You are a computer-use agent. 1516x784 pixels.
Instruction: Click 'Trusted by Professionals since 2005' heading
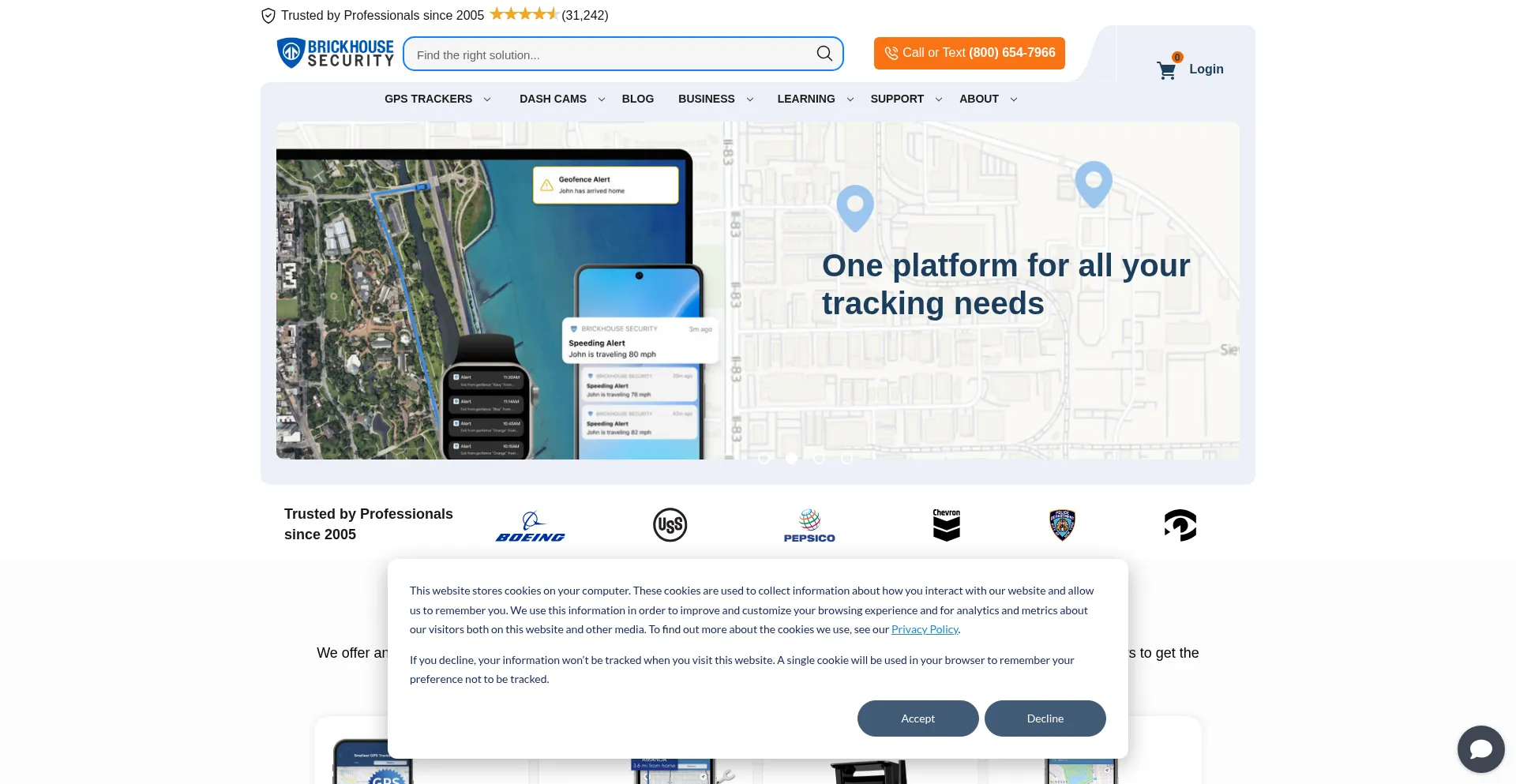tap(369, 524)
